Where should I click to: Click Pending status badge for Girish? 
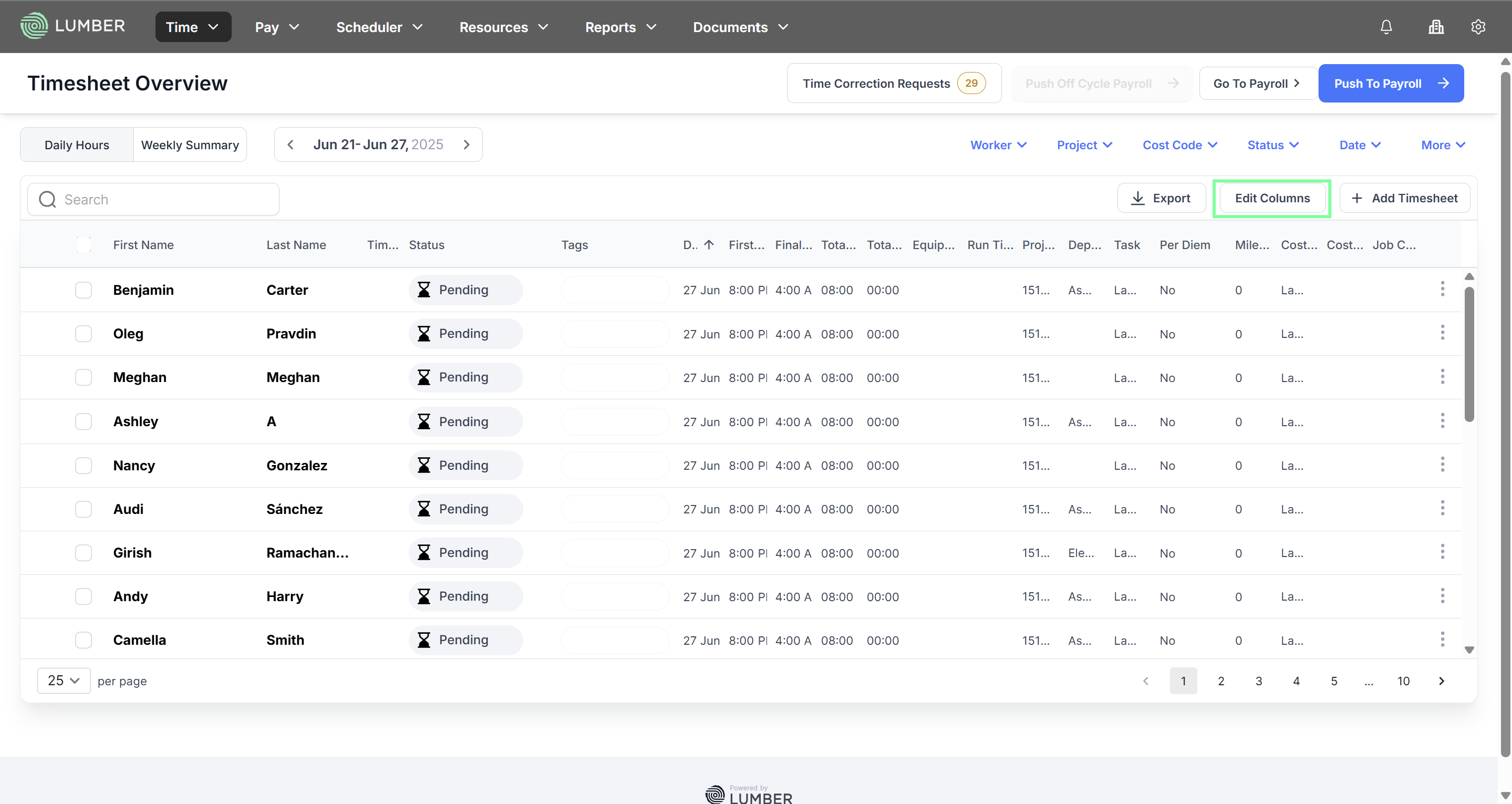(465, 553)
